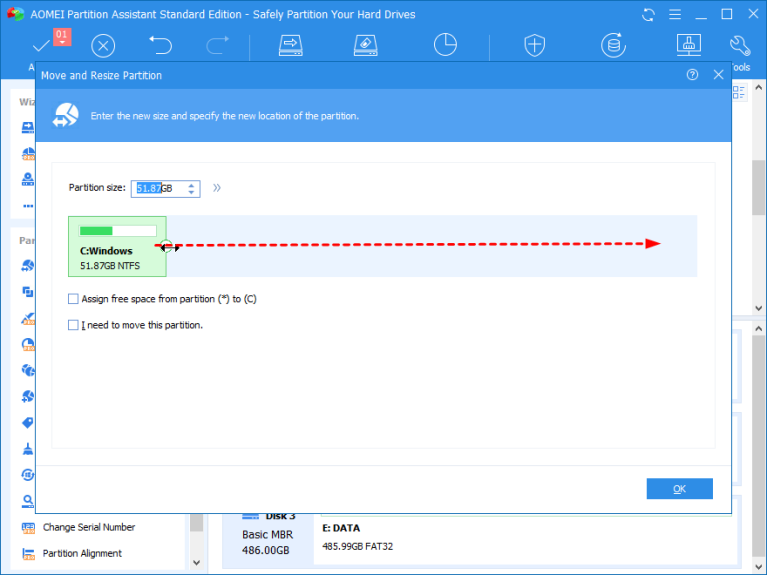Viewport: 768px width, 576px height.
Task: Click the right-edge resize handle of C:Windows
Action: click(x=167, y=246)
